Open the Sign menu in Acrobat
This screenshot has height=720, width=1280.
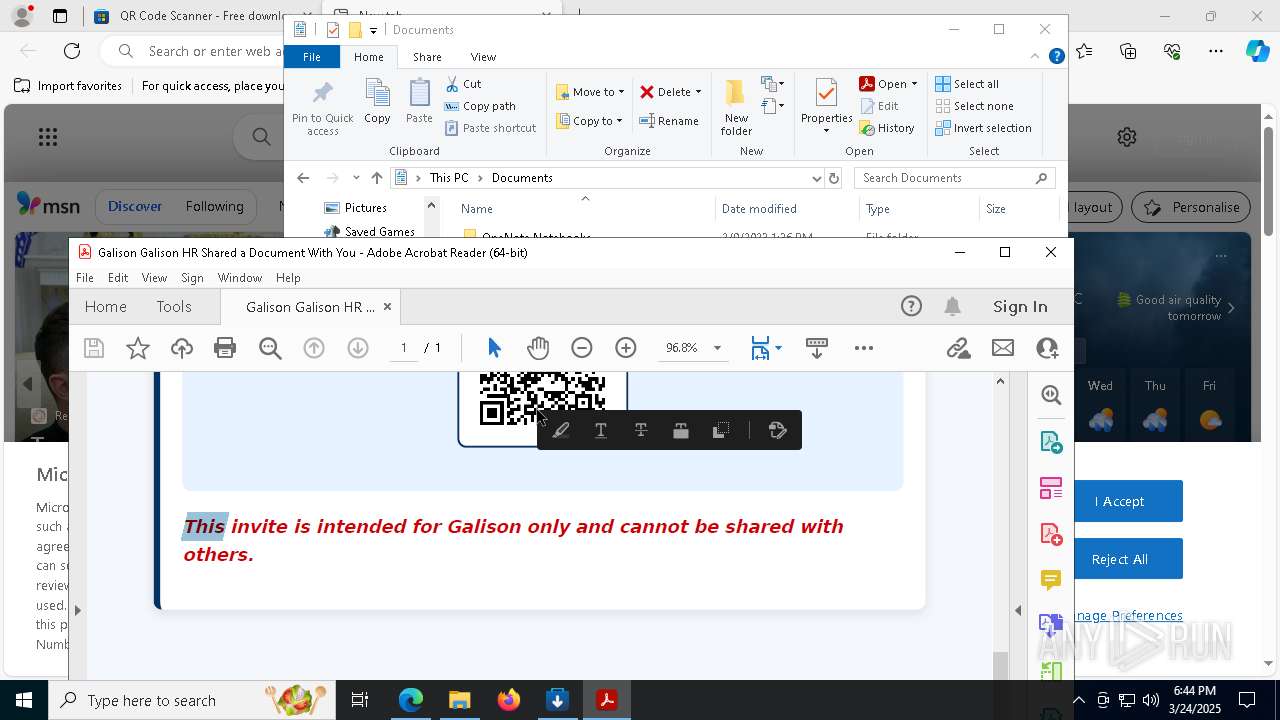click(192, 278)
